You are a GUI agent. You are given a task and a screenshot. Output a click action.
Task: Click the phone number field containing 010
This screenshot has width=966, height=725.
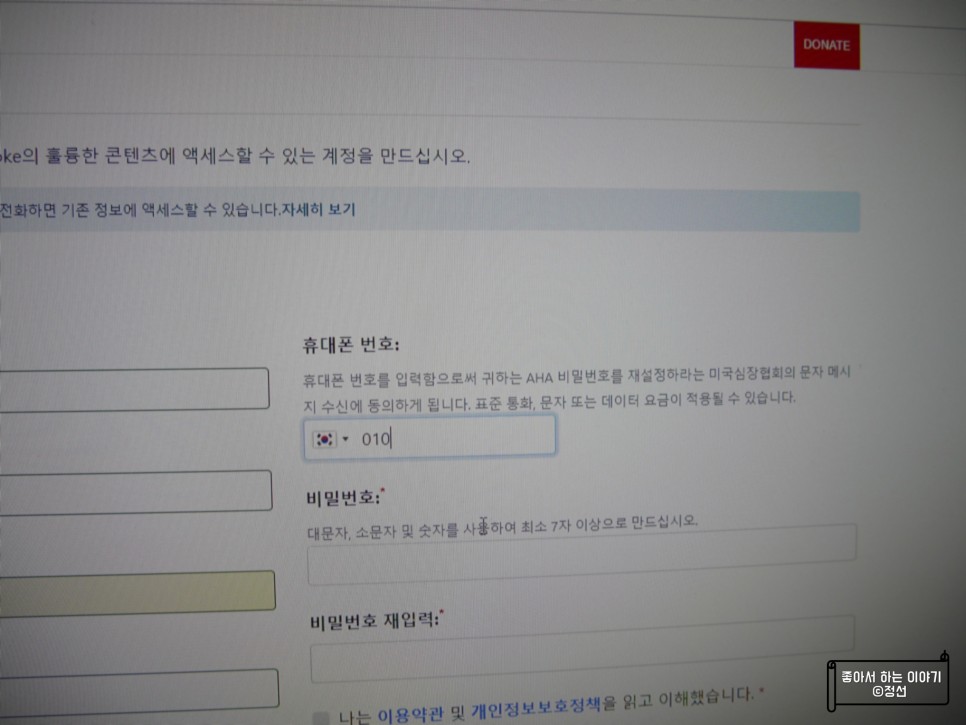pos(429,437)
